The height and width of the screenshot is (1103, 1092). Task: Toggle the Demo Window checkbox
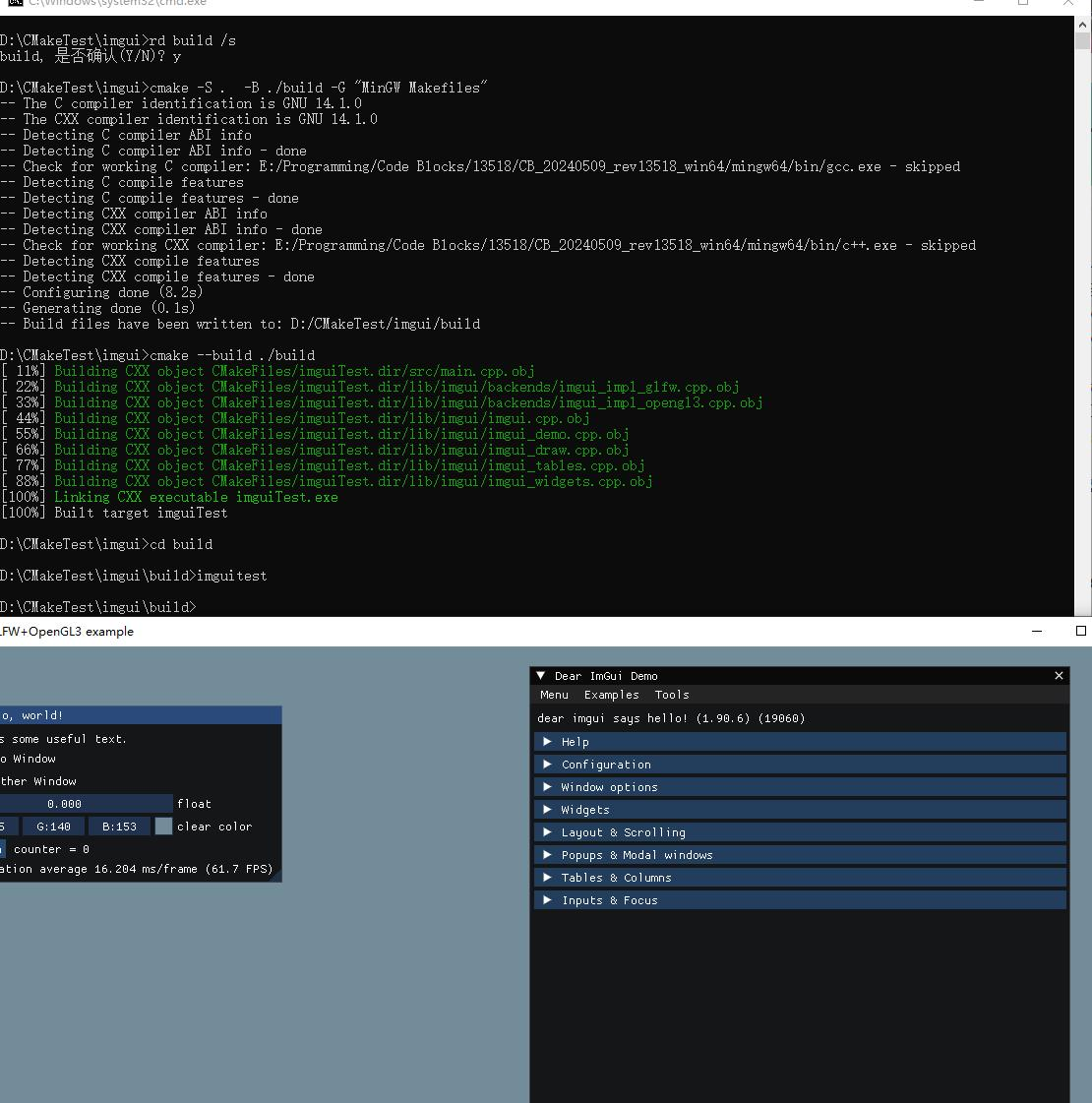click(3, 758)
